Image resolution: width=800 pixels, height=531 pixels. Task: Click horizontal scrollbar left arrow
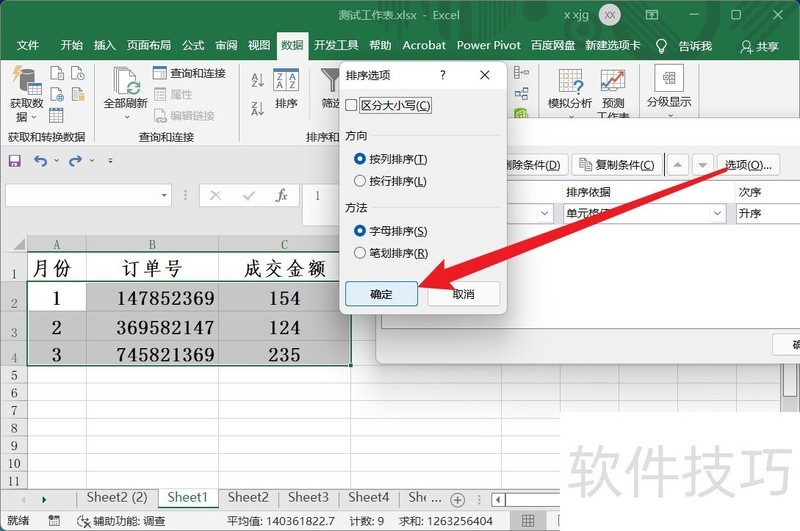tap(498, 500)
